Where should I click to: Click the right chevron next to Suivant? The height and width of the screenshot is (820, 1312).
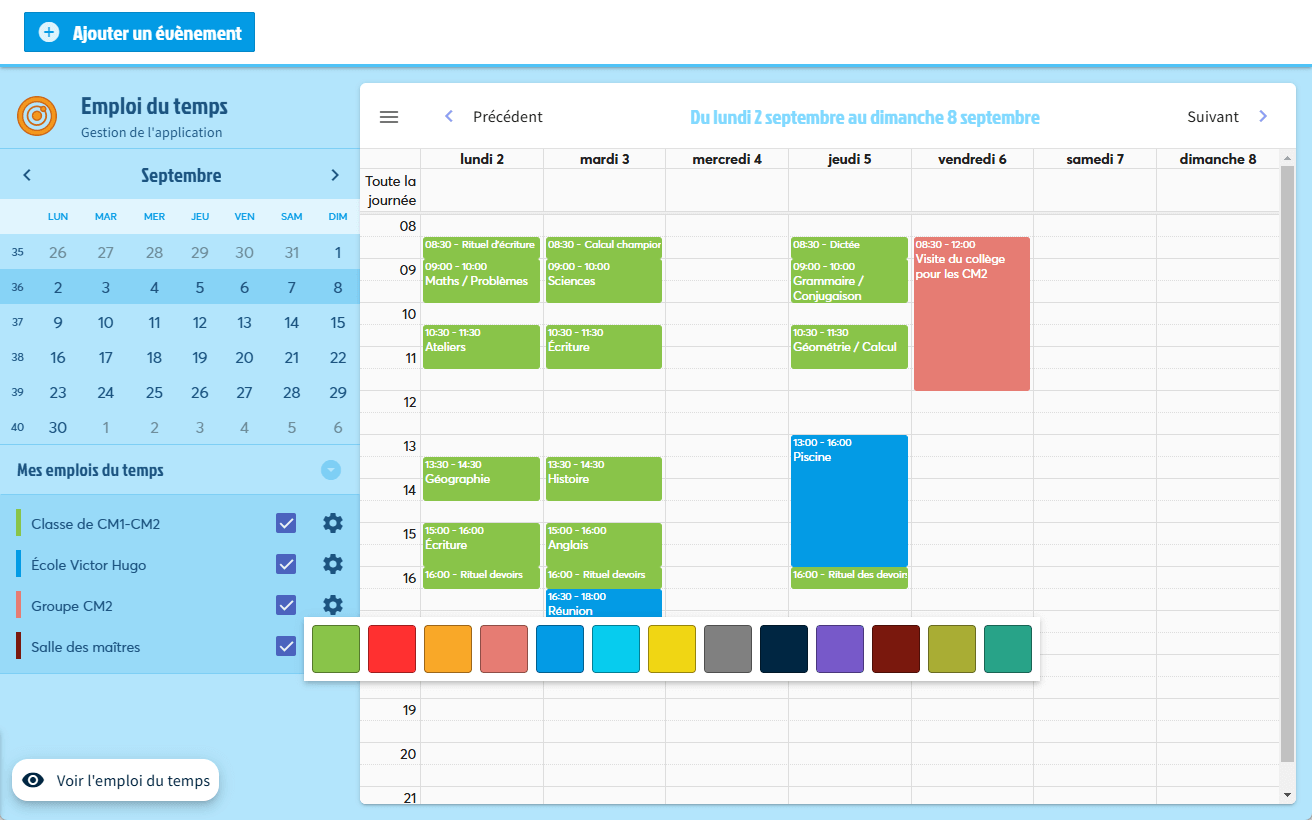pyautogui.click(x=1263, y=117)
